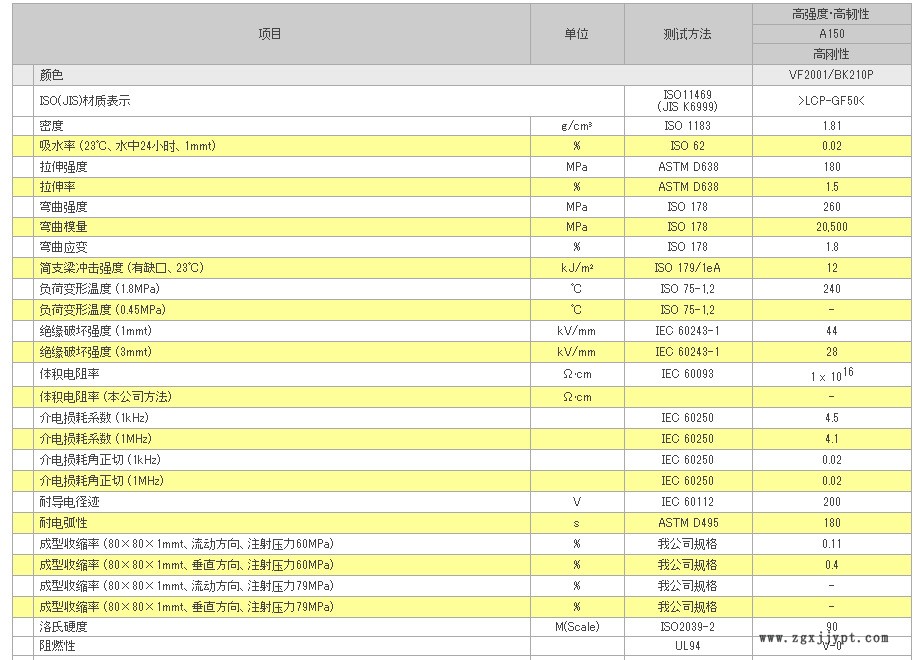Viewport: 916px width, 660px height.
Task: Click the >LCP-GF50< material designation
Action: pos(831,101)
